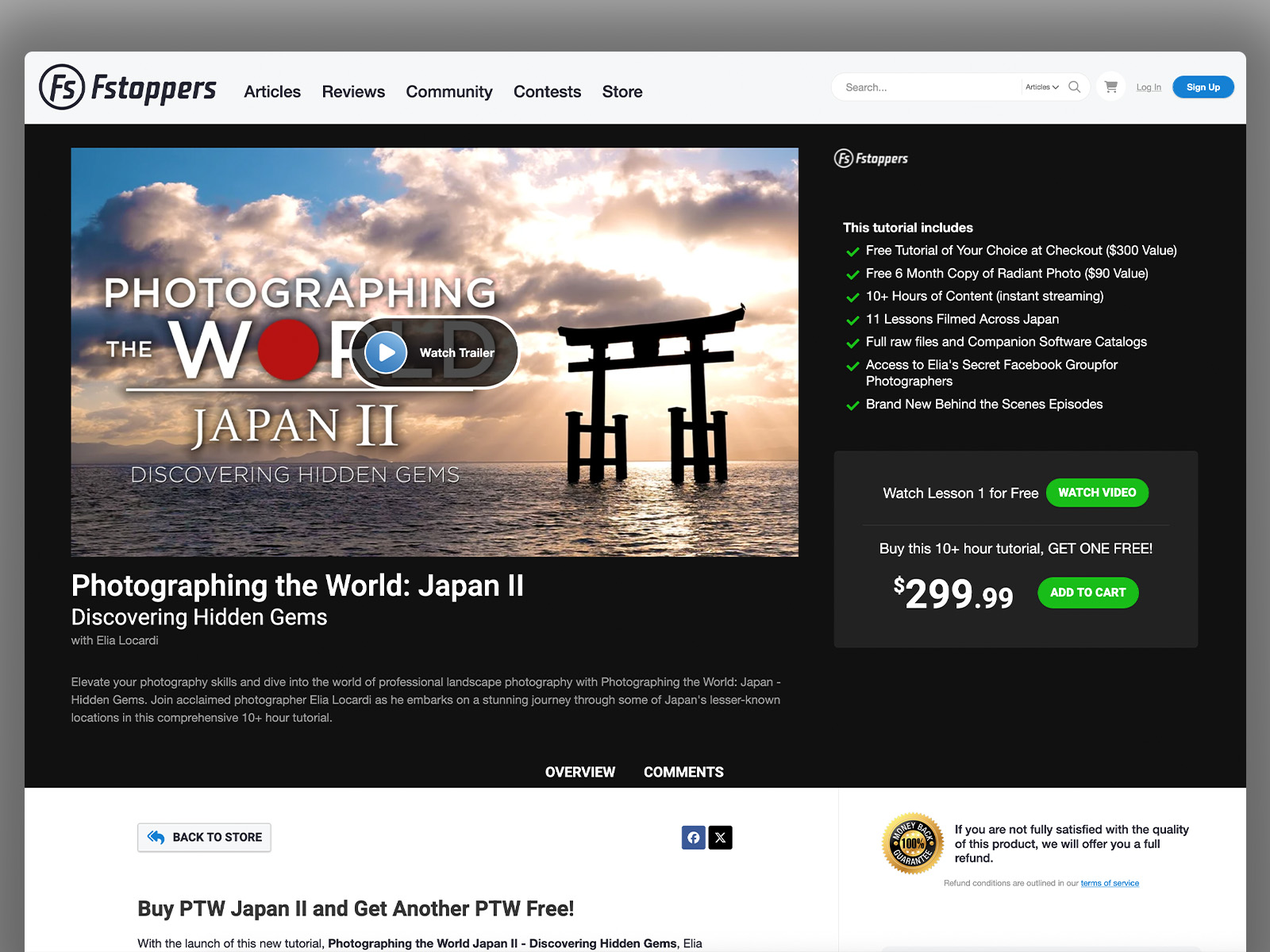Viewport: 1270px width, 952px height.
Task: Click 'Buy PTW Japan II and Get Another PTW Free!' heading
Action: (356, 909)
